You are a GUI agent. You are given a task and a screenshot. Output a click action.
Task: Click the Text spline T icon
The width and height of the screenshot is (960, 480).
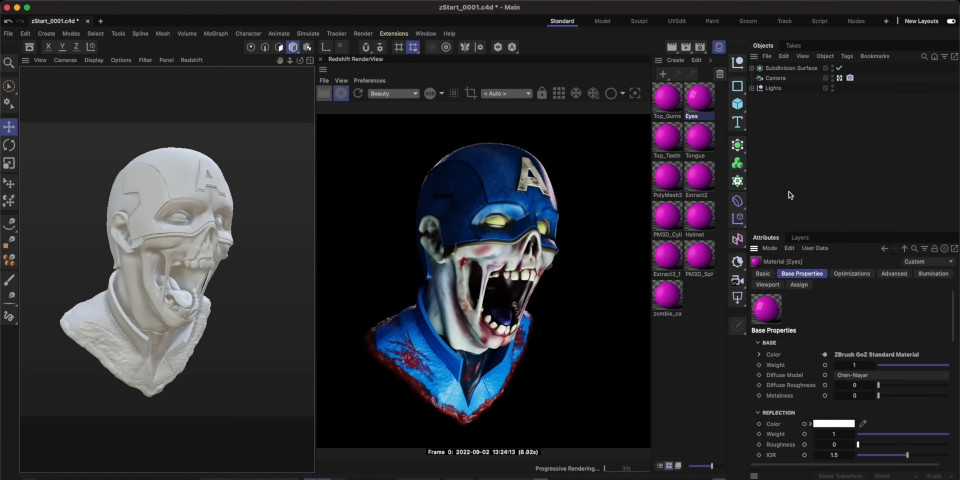(x=738, y=122)
